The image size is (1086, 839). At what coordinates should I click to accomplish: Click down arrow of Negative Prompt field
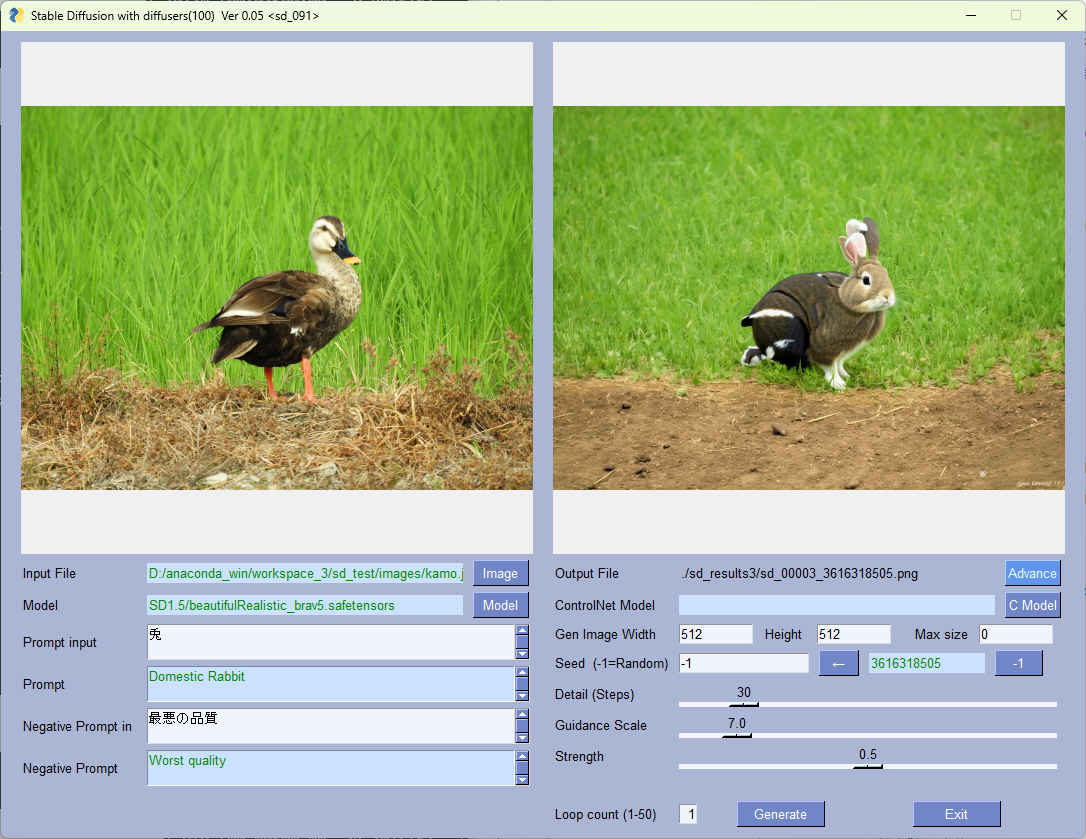(521, 780)
